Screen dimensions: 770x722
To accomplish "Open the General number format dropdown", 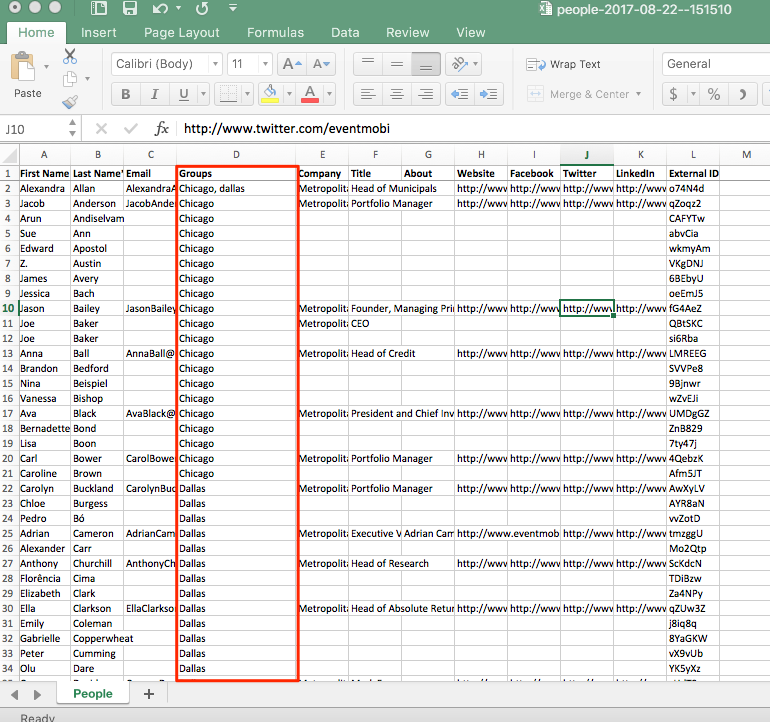I will click(x=715, y=64).
